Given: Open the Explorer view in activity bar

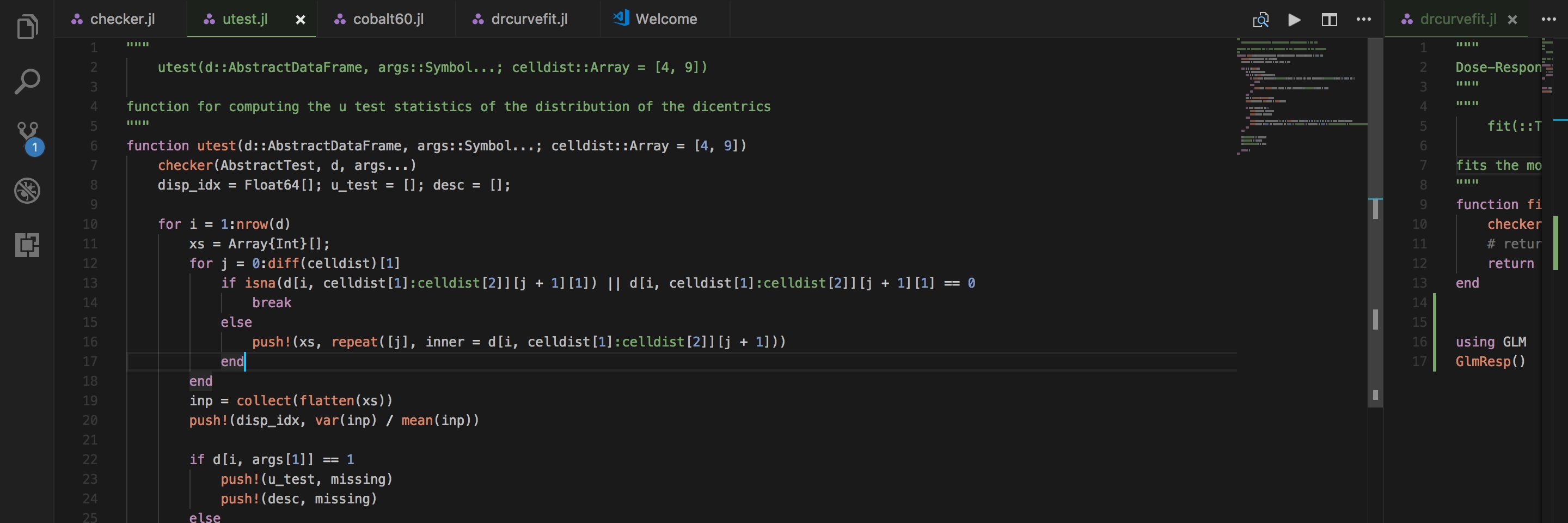Looking at the screenshot, I should 27,27.
